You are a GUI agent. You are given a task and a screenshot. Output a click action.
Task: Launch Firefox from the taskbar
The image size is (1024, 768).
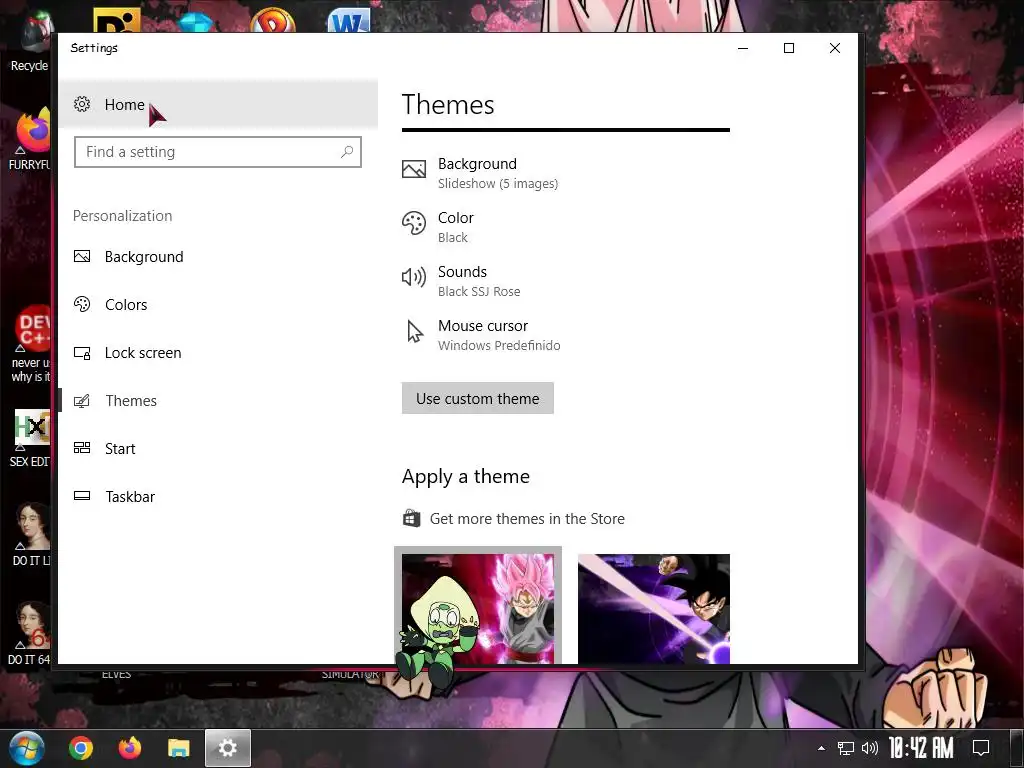(129, 748)
